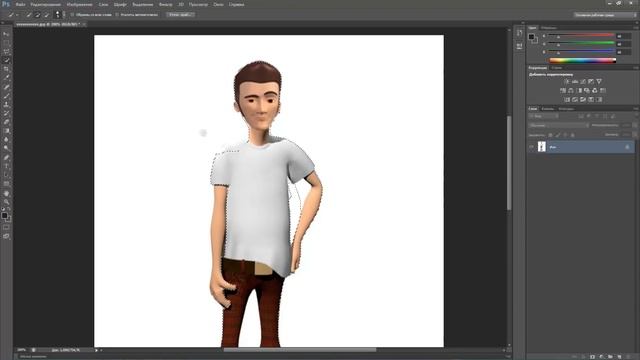The height and width of the screenshot is (360, 640).
Task: Change screen mode from toolbox bottom
Action: 6,236
